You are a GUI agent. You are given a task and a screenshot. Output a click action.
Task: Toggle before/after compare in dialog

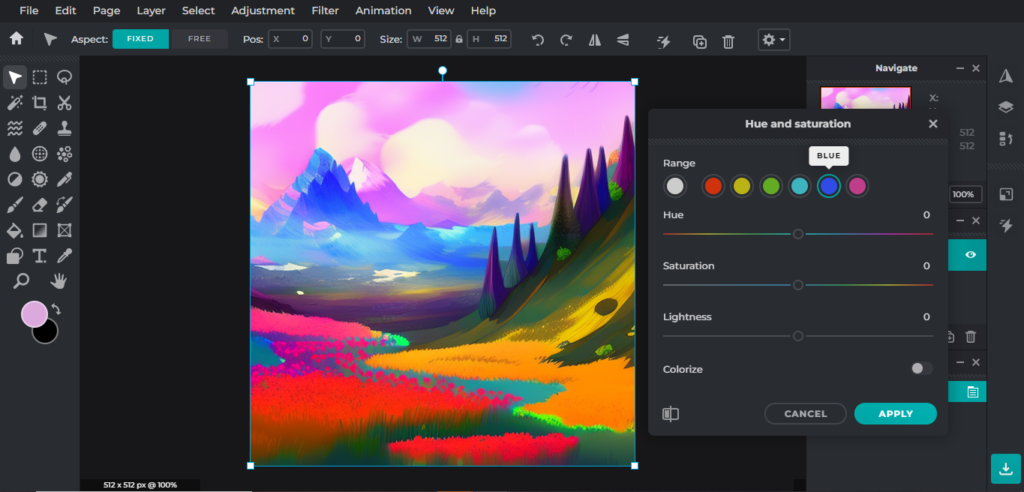click(x=671, y=414)
